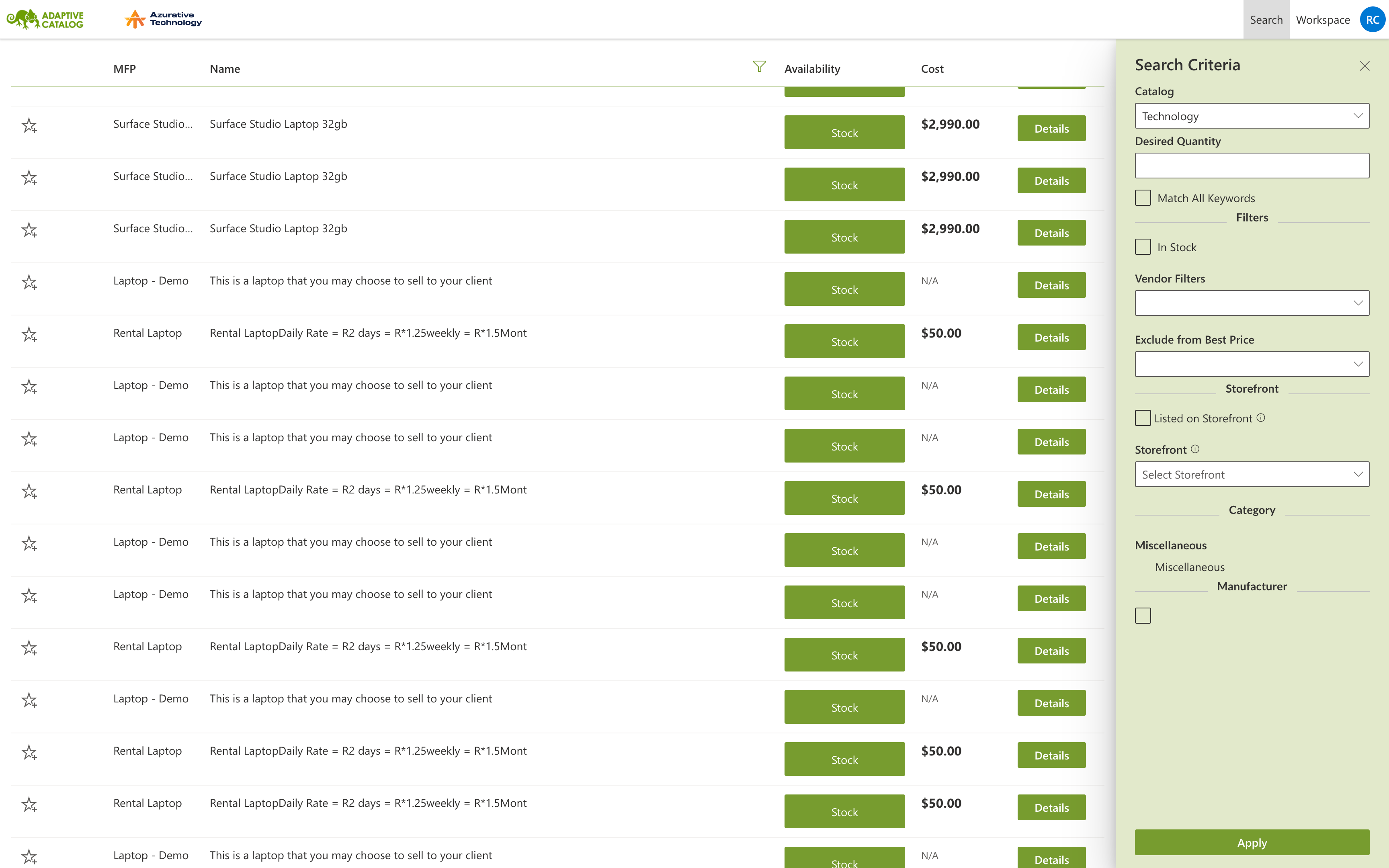The image size is (1389, 868).
Task: Star the last fully visible Rental Laptop row
Action: click(x=29, y=804)
